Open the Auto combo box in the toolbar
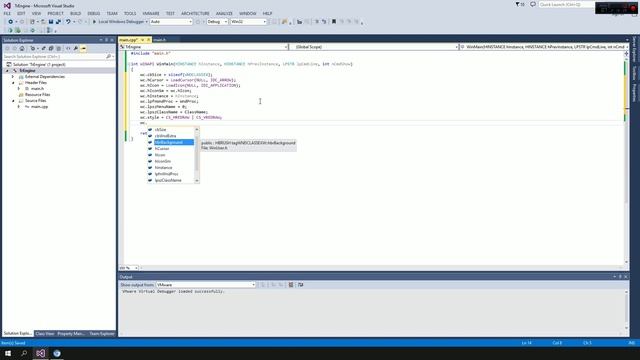Image resolution: width=640 pixels, height=360 pixels. click(x=171, y=22)
